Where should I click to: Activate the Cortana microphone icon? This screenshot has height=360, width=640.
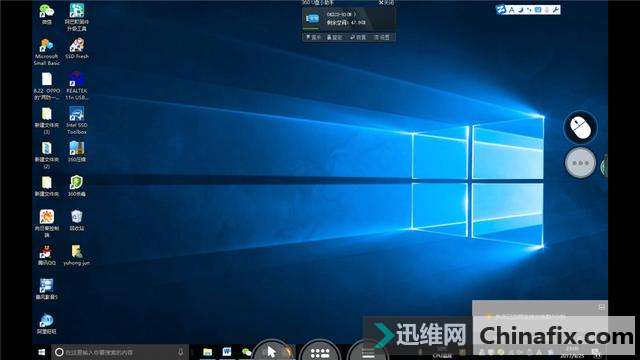[x=180, y=352]
